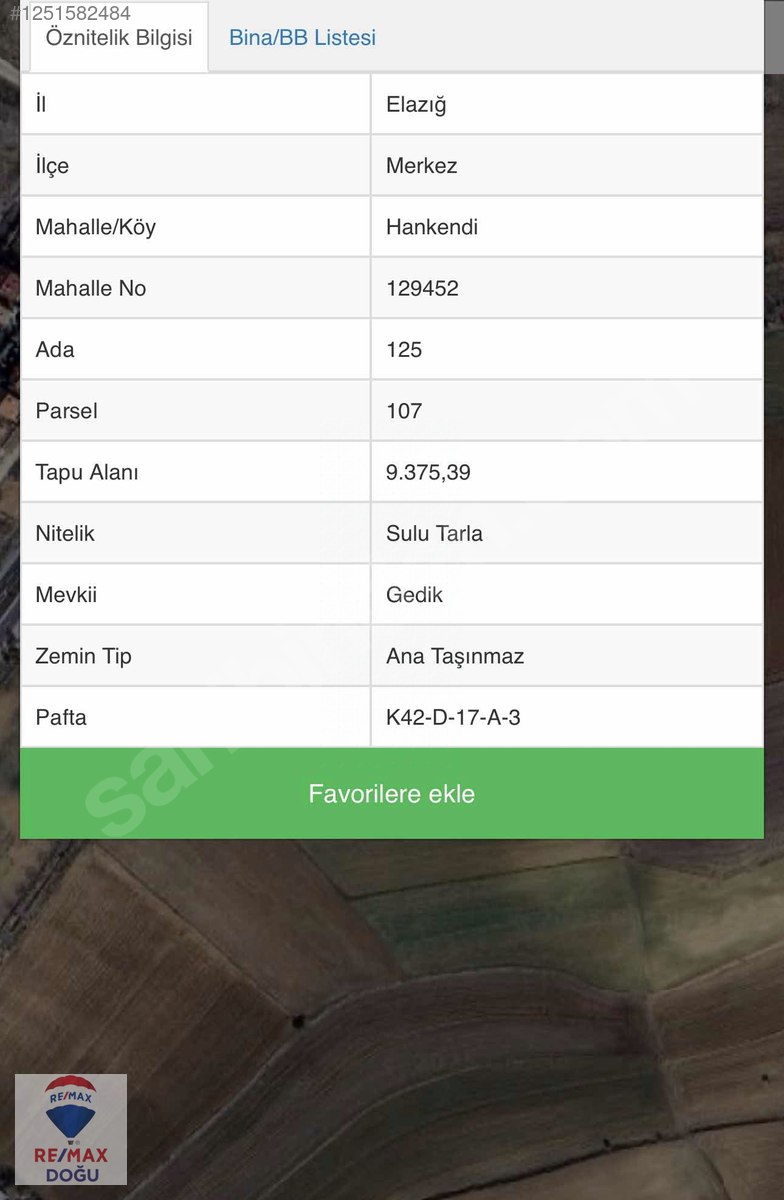Click the Zemin Tip row label
The width and height of the screenshot is (784, 1200).
point(83,657)
